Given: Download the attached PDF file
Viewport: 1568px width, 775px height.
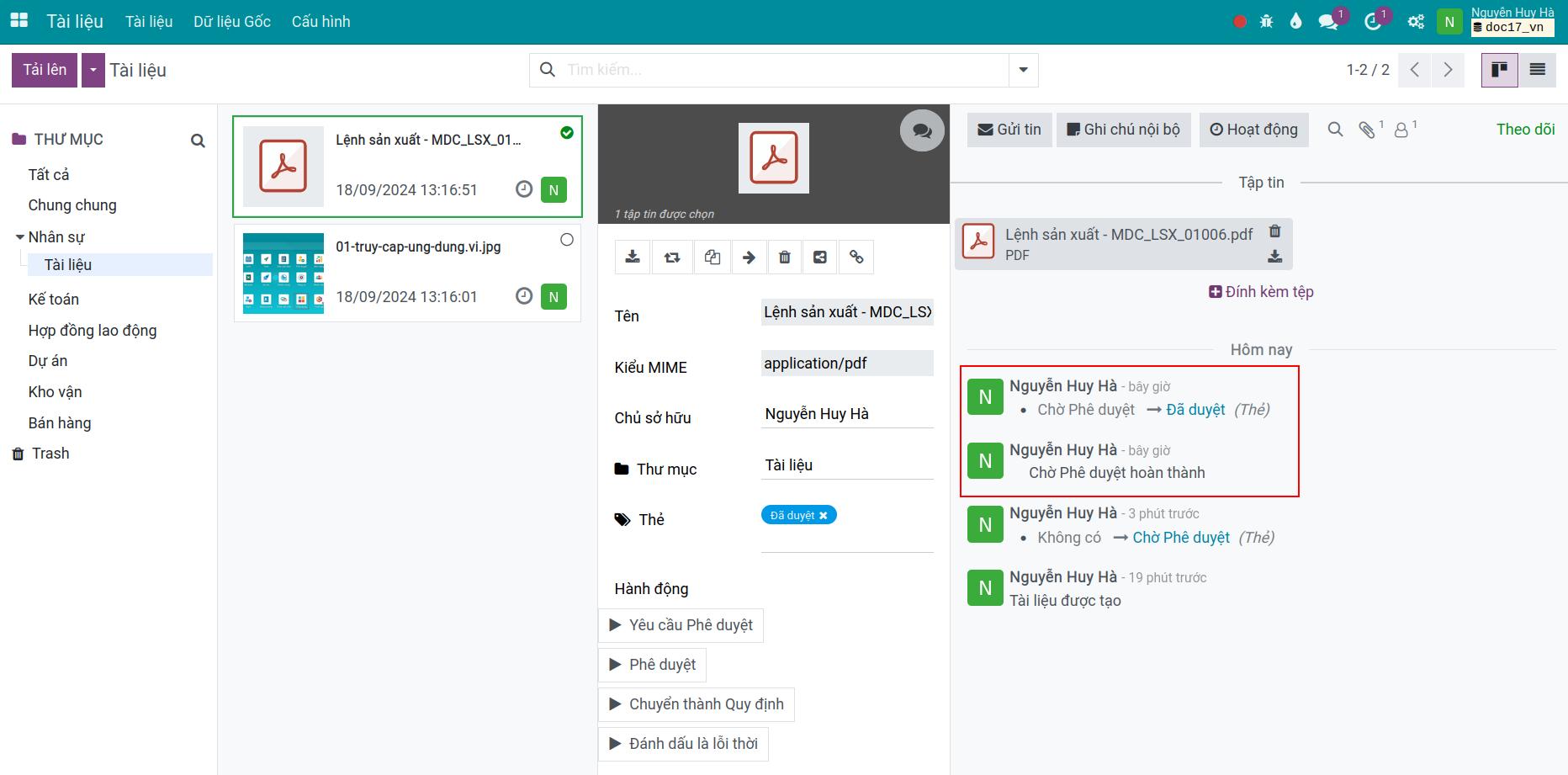Looking at the screenshot, I should [1275, 257].
